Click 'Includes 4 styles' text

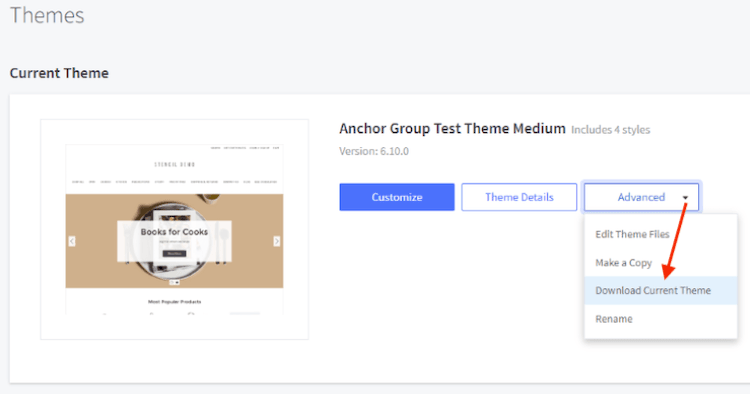pos(610,130)
